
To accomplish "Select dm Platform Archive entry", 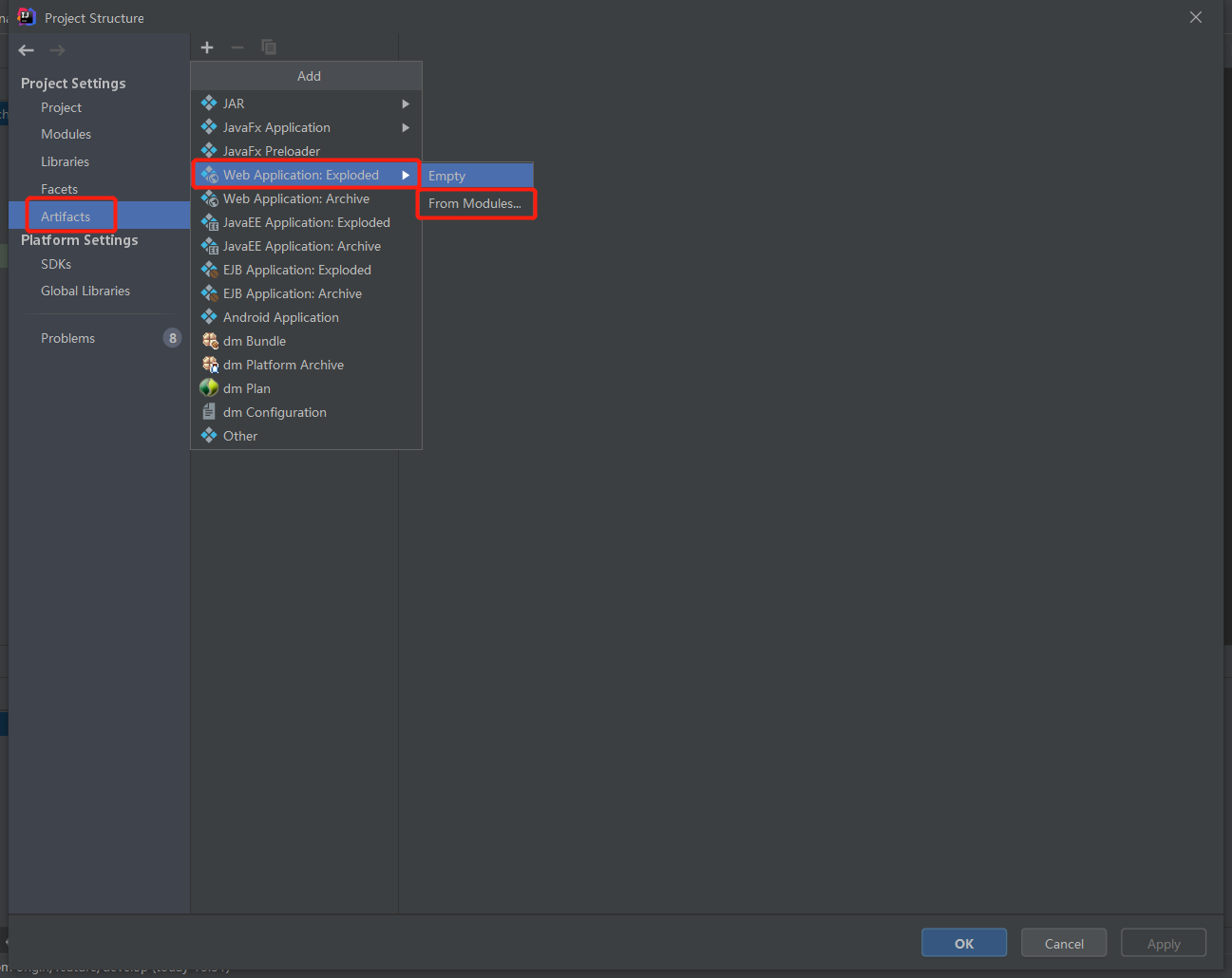I will click(x=306, y=365).
